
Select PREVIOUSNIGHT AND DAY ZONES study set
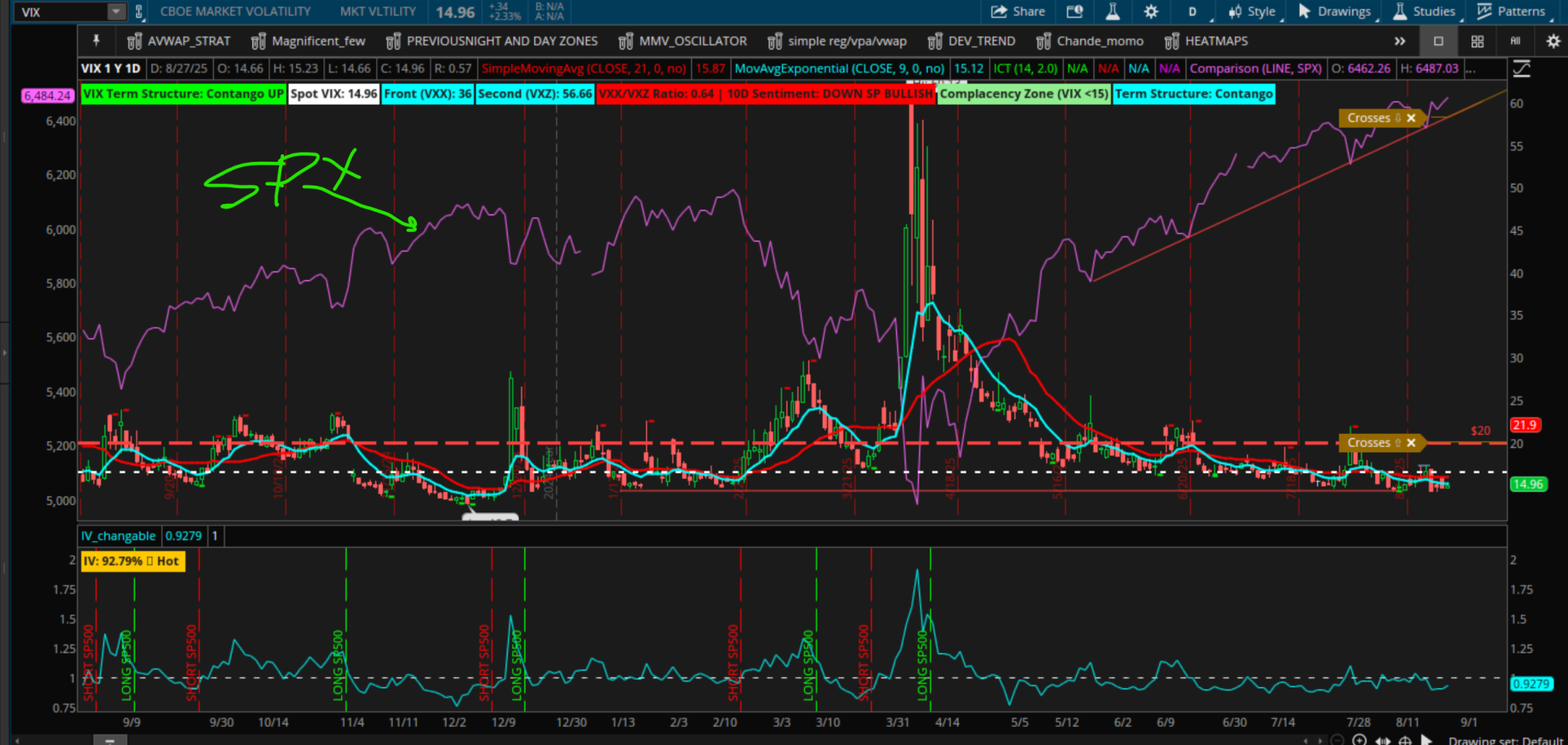492,41
